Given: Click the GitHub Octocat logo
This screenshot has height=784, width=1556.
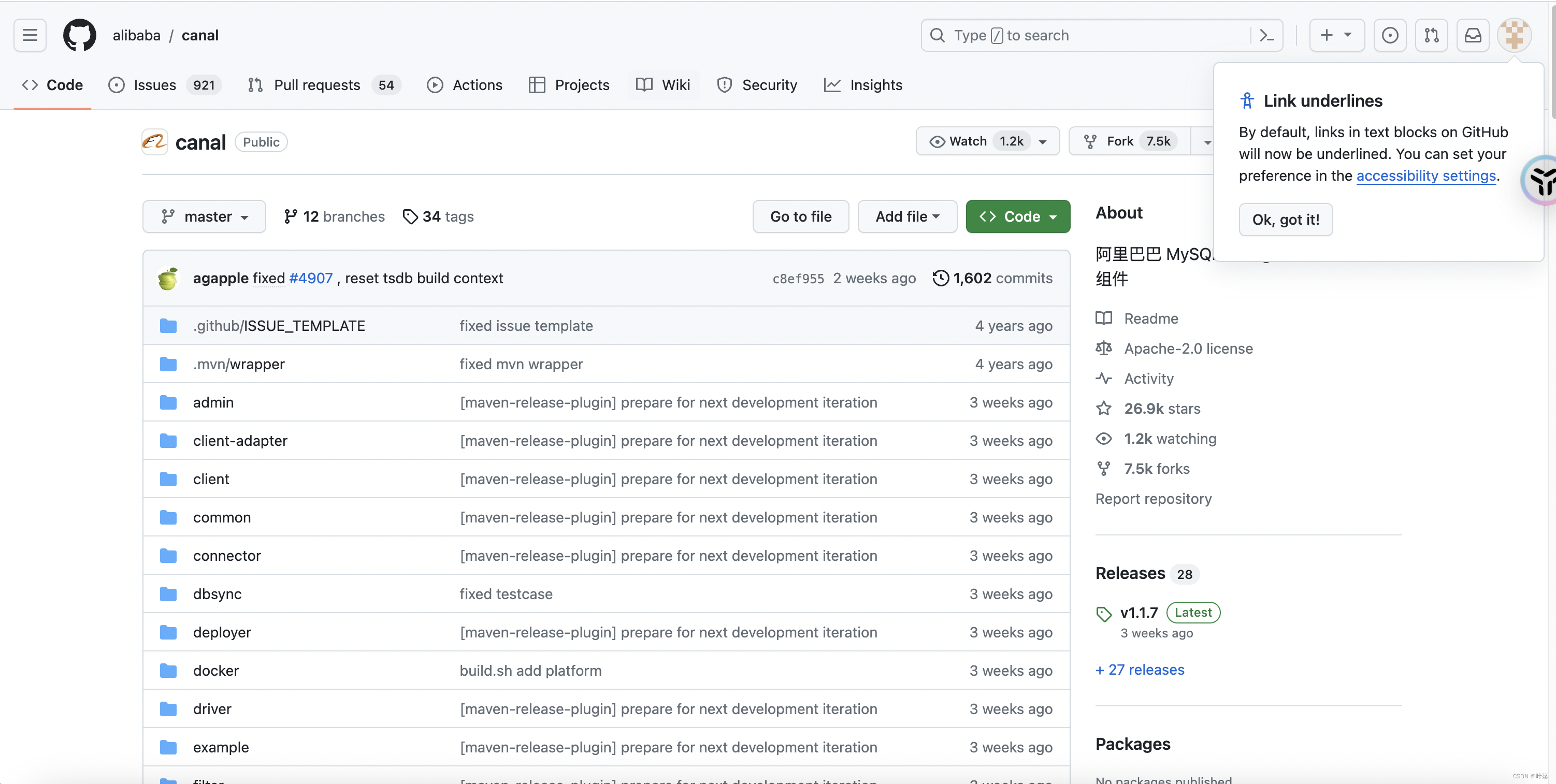Looking at the screenshot, I should pyautogui.click(x=80, y=35).
